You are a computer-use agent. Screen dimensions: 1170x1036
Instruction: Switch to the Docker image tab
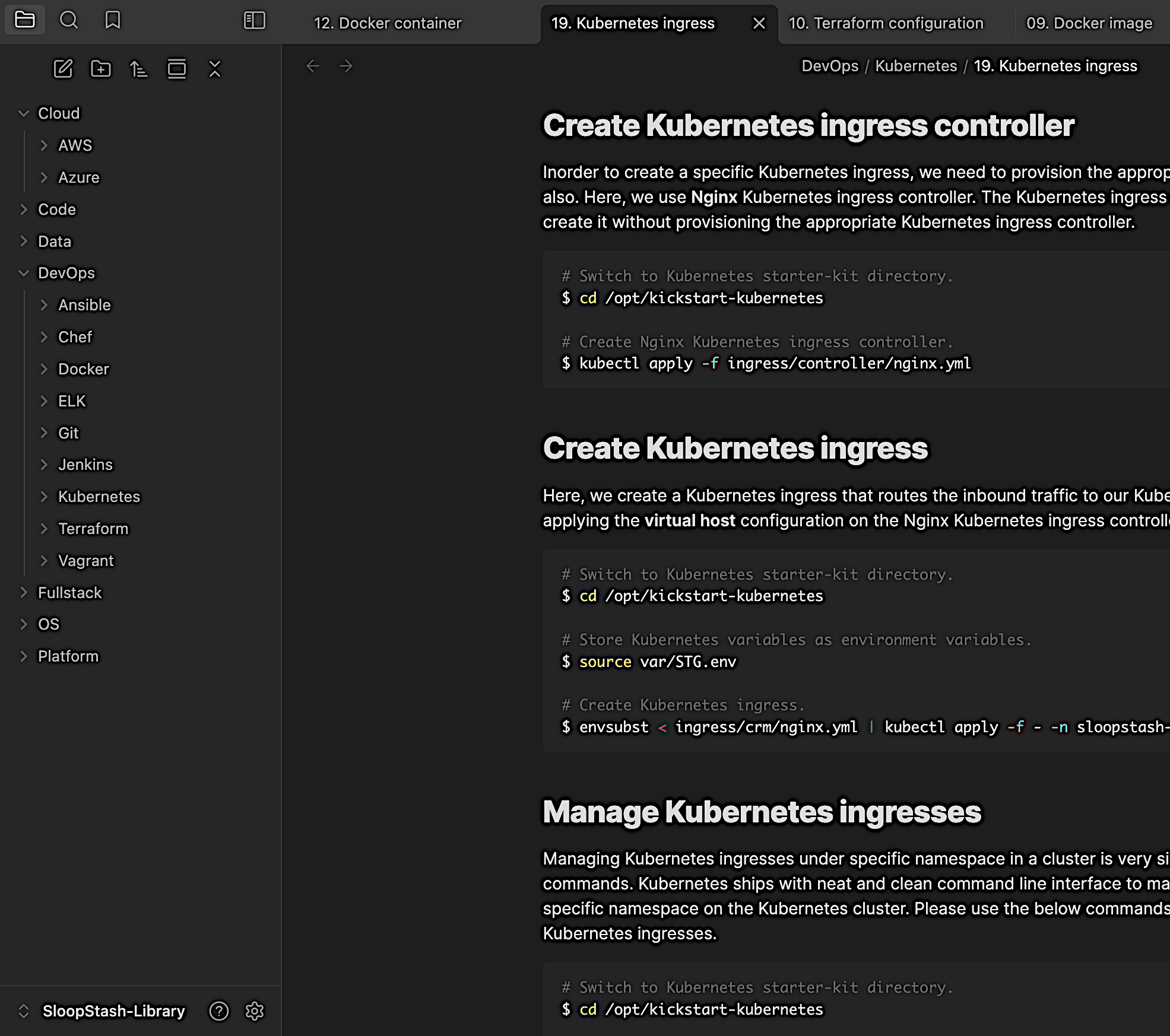[x=1090, y=23]
